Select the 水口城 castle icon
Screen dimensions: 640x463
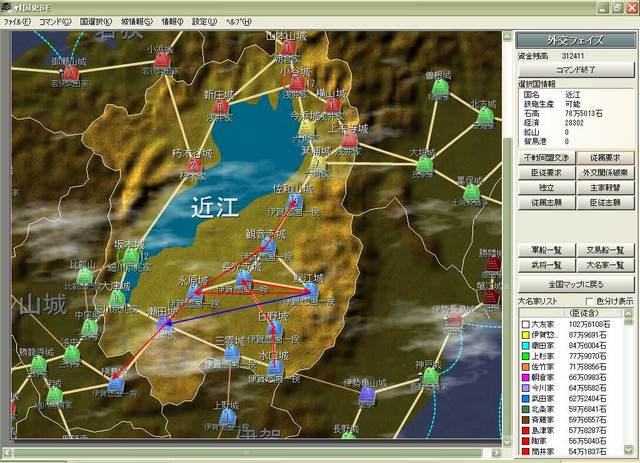[x=274, y=368]
